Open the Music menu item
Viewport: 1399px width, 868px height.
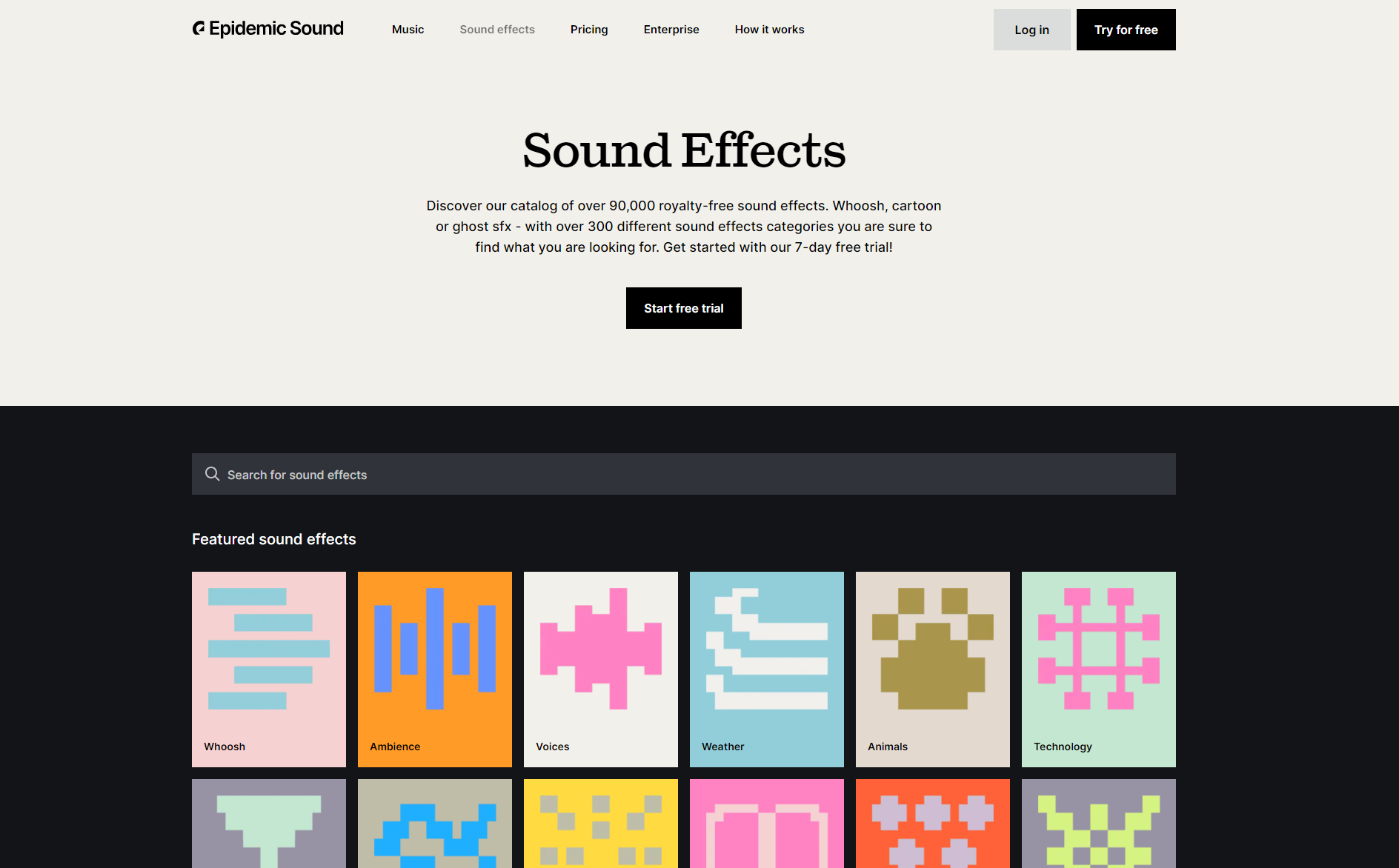pyautogui.click(x=408, y=30)
